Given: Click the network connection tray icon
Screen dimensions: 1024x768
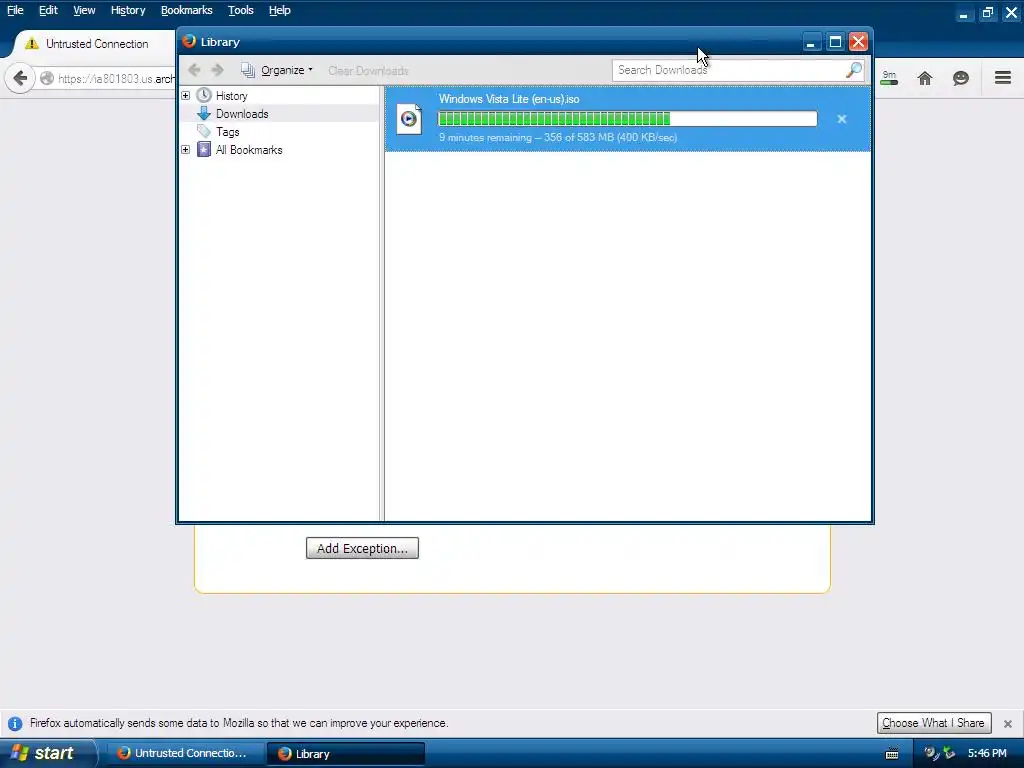Looking at the screenshot, I should pyautogui.click(x=949, y=754).
